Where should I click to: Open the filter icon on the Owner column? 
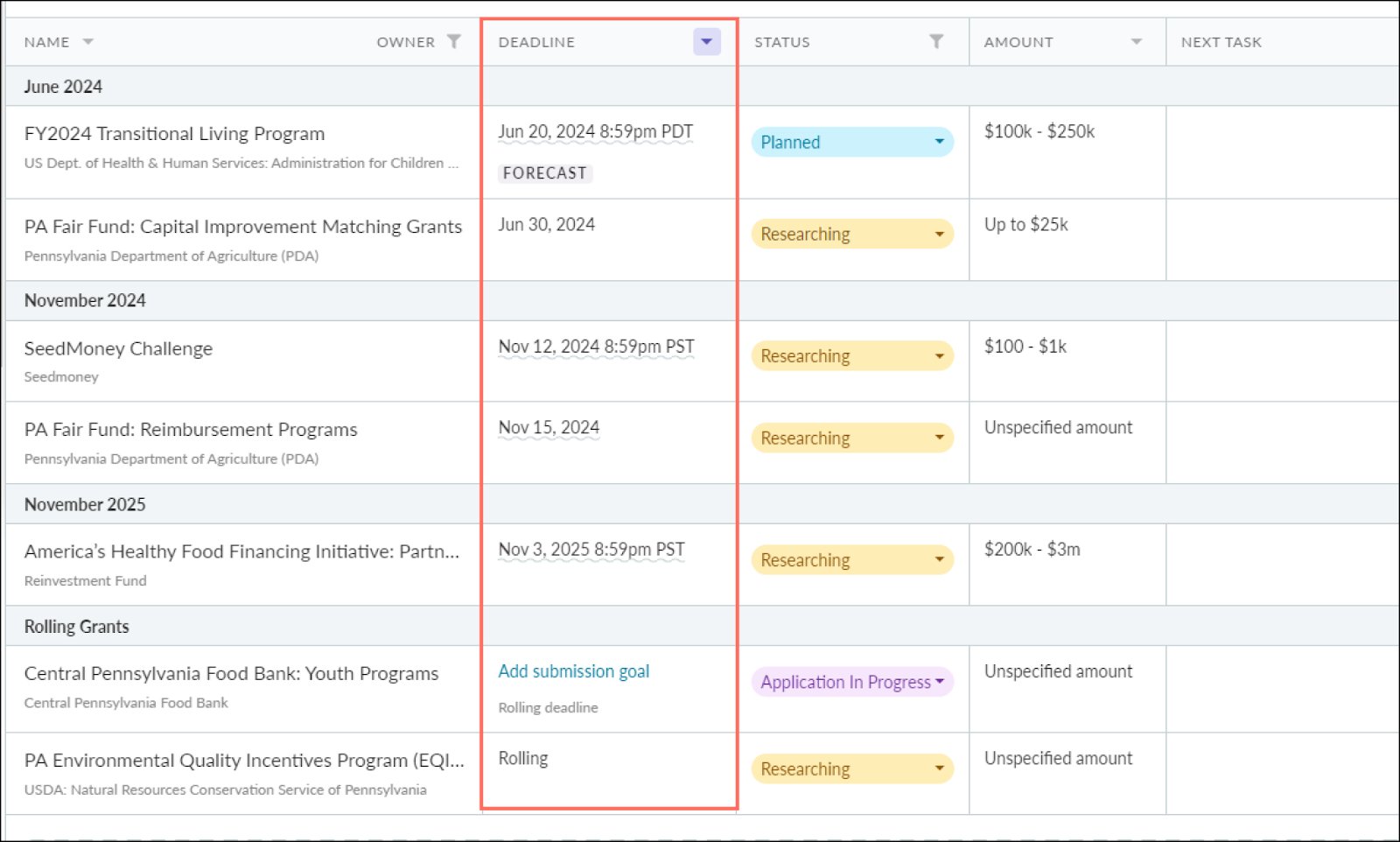(x=453, y=41)
